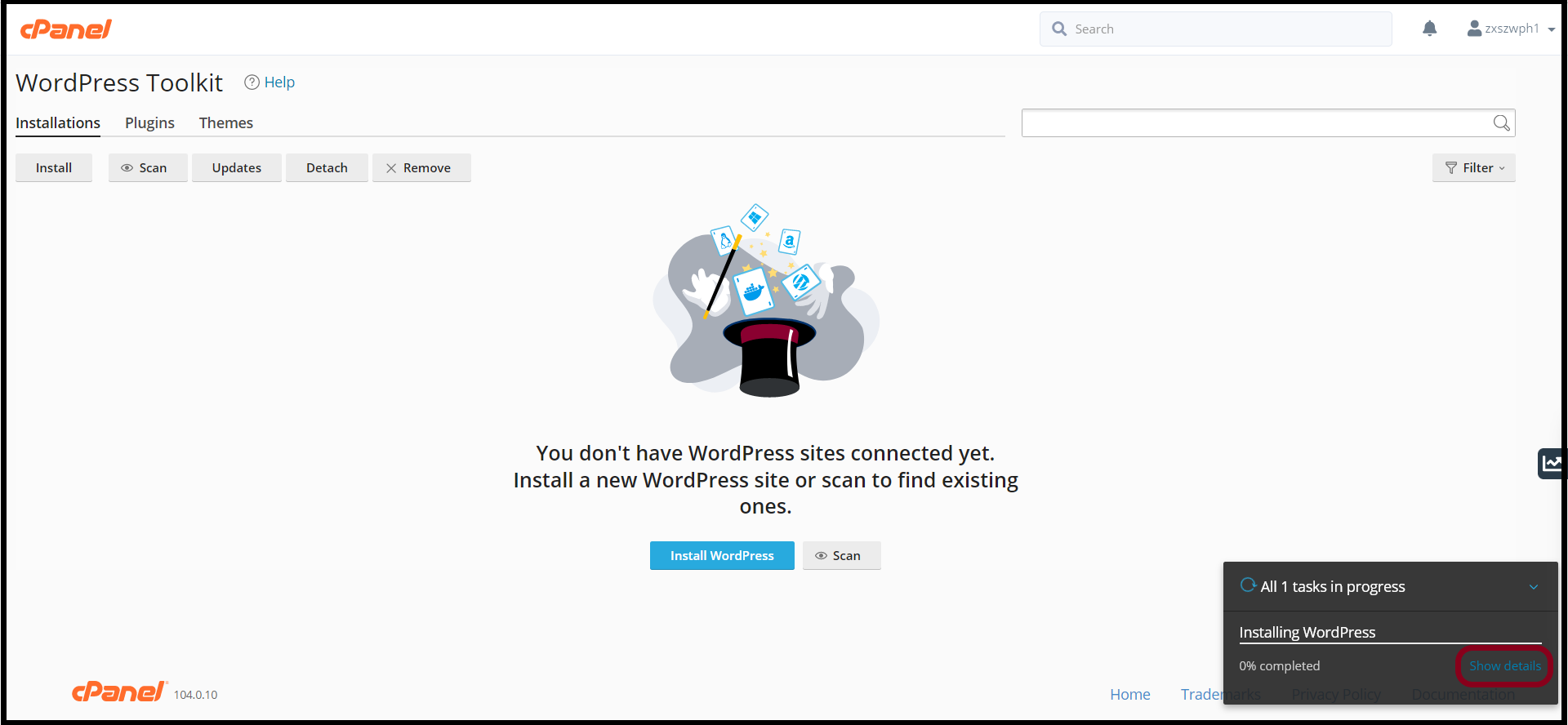This screenshot has height=725, width=1568.
Task: Open the notifications bell
Action: pyautogui.click(x=1429, y=29)
